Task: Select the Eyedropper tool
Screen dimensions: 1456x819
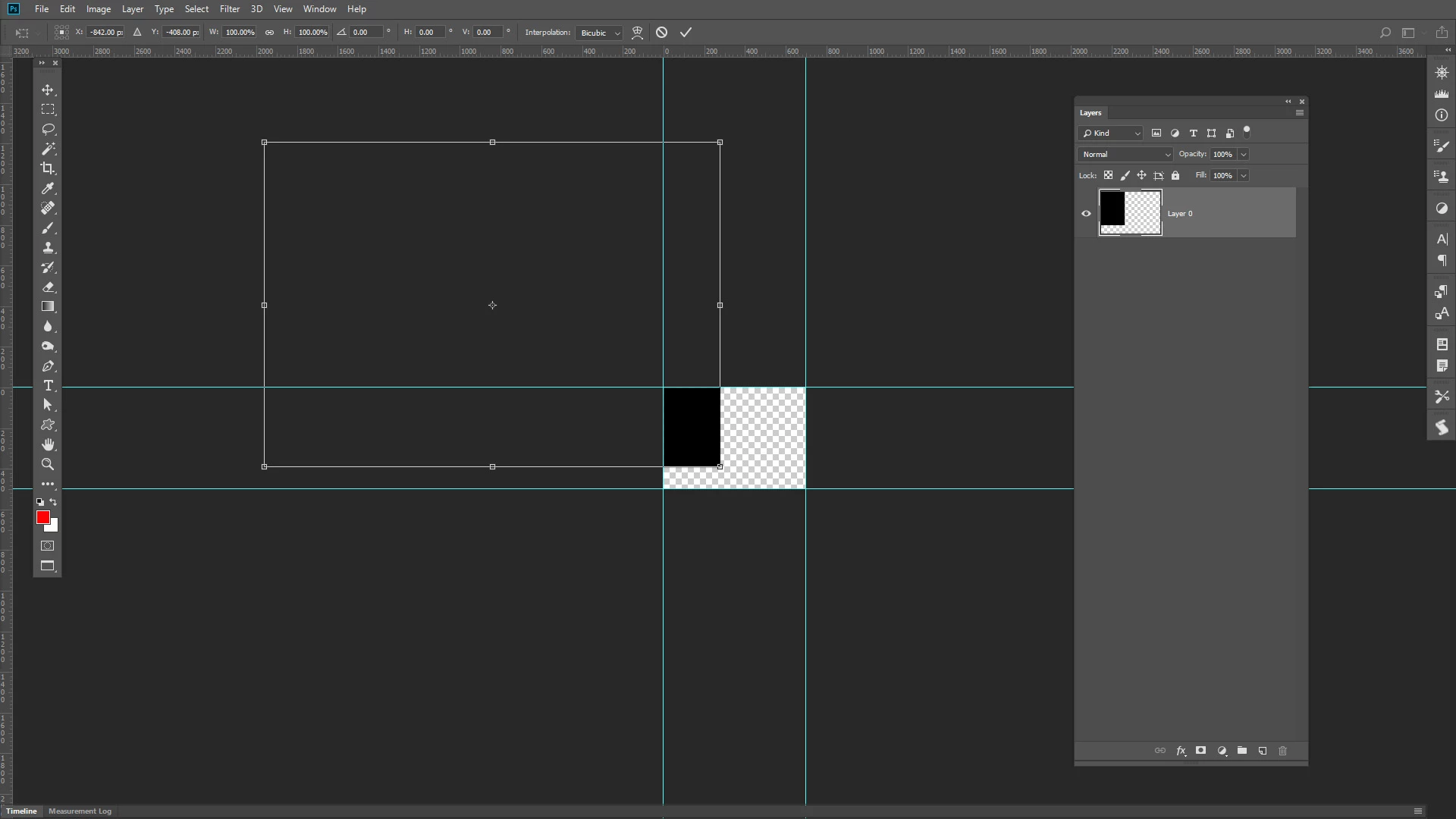Action: click(x=48, y=188)
